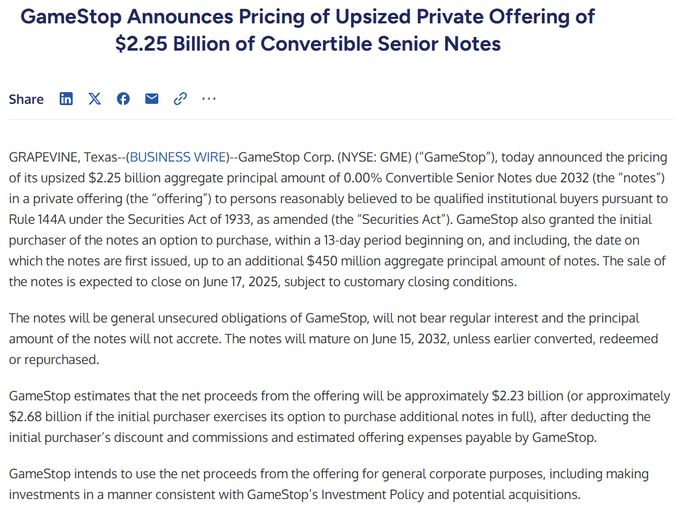Copy the article link with chain icon

pos(180,99)
